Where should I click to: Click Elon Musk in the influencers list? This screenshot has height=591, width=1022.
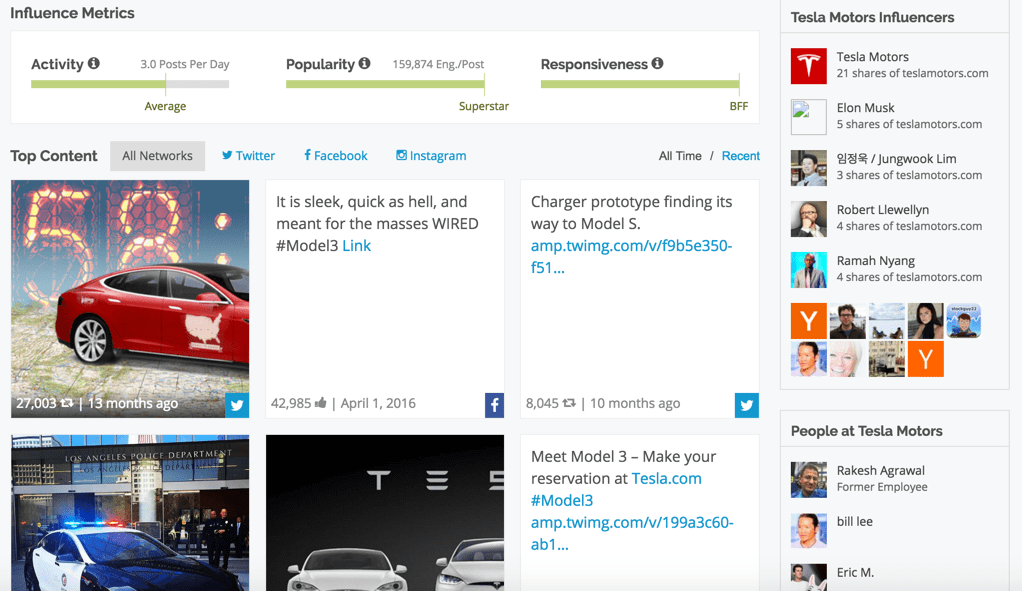pos(863,107)
